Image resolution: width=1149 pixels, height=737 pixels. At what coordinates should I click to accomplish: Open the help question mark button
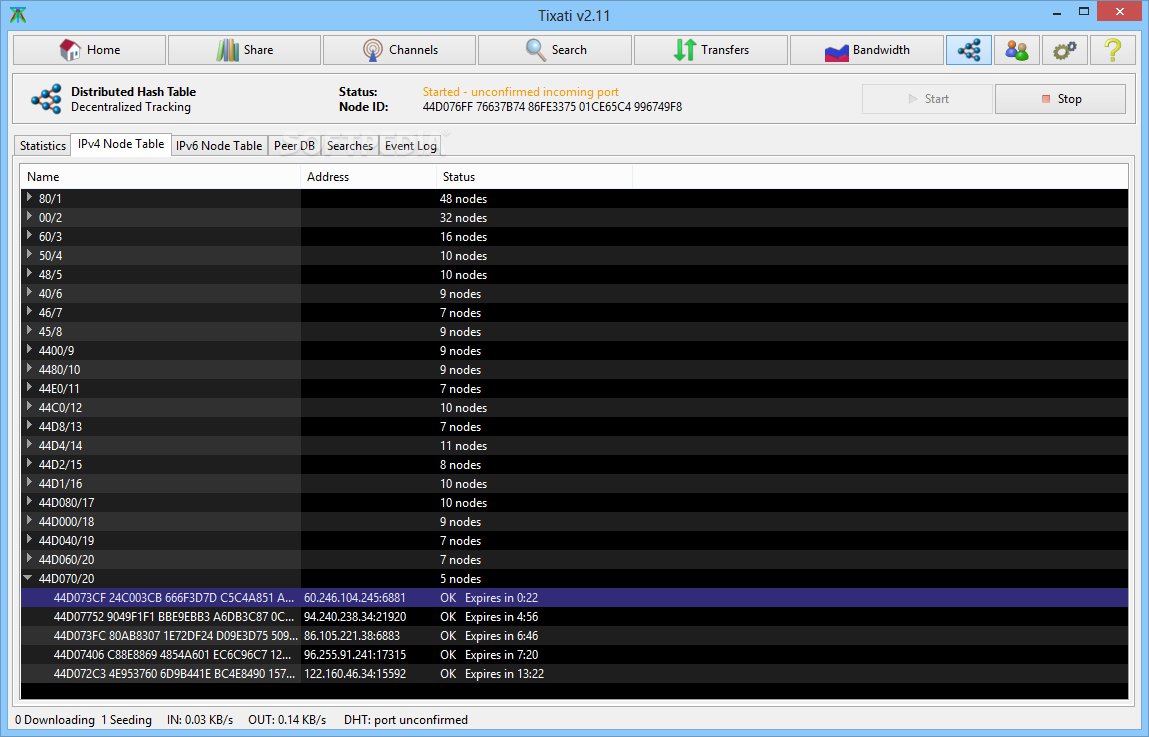[x=1112, y=50]
